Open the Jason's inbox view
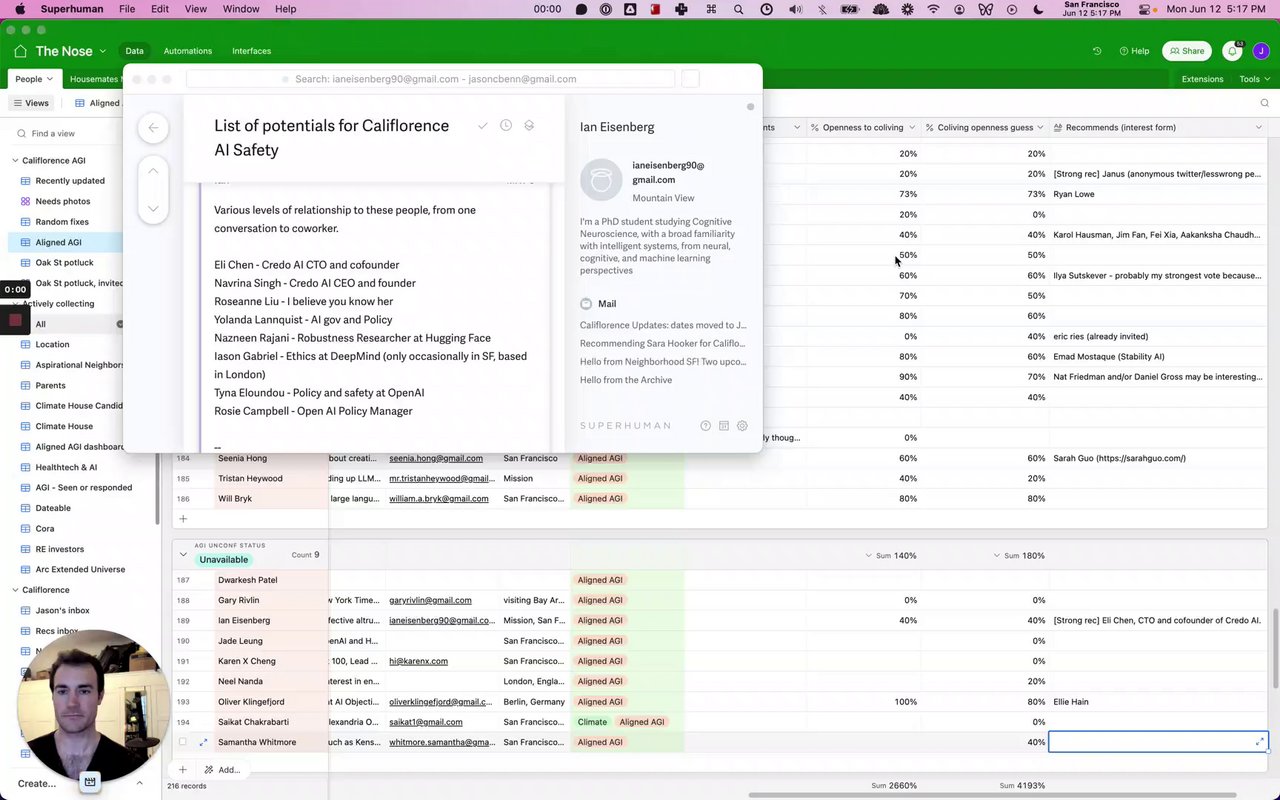 coord(63,610)
